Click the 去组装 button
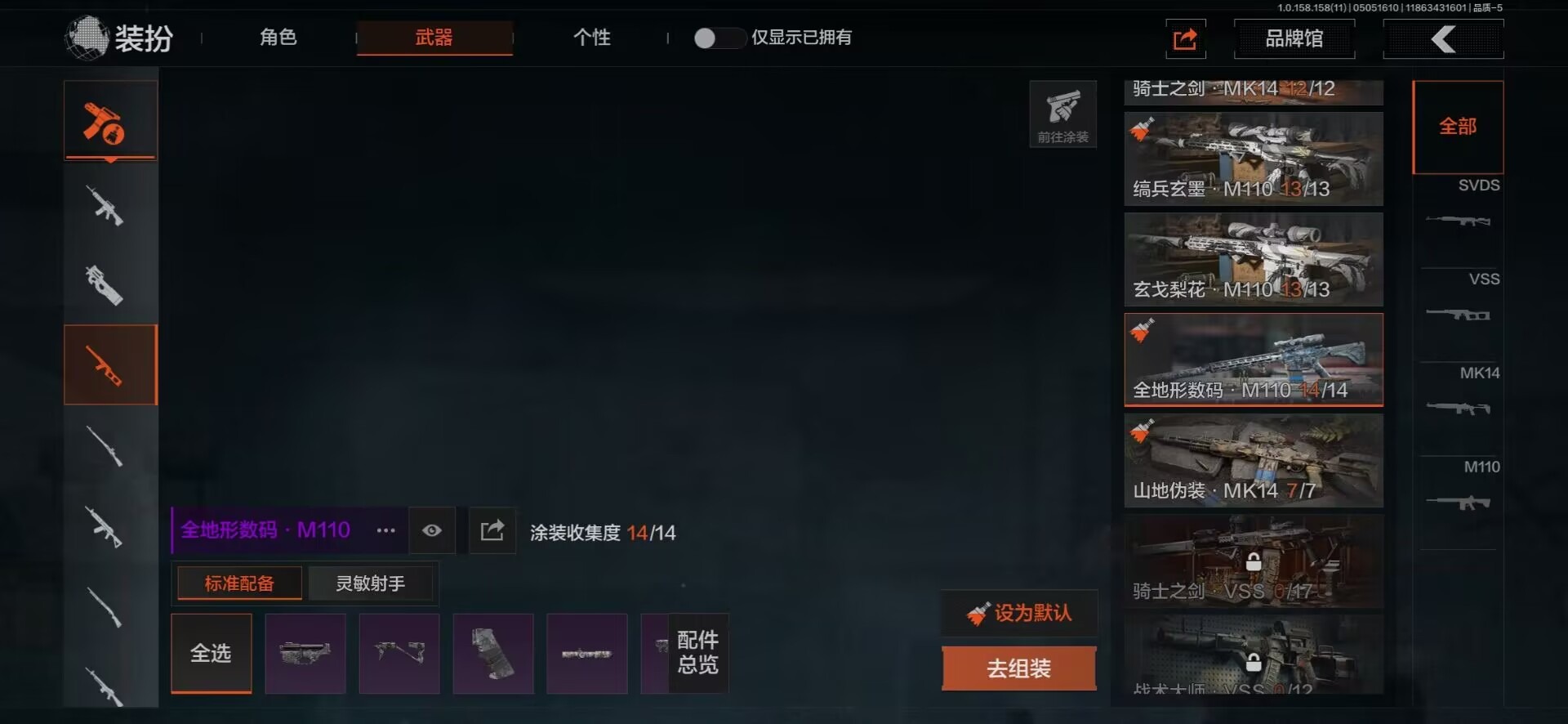Viewport: 1568px width, 724px height. coord(1018,668)
